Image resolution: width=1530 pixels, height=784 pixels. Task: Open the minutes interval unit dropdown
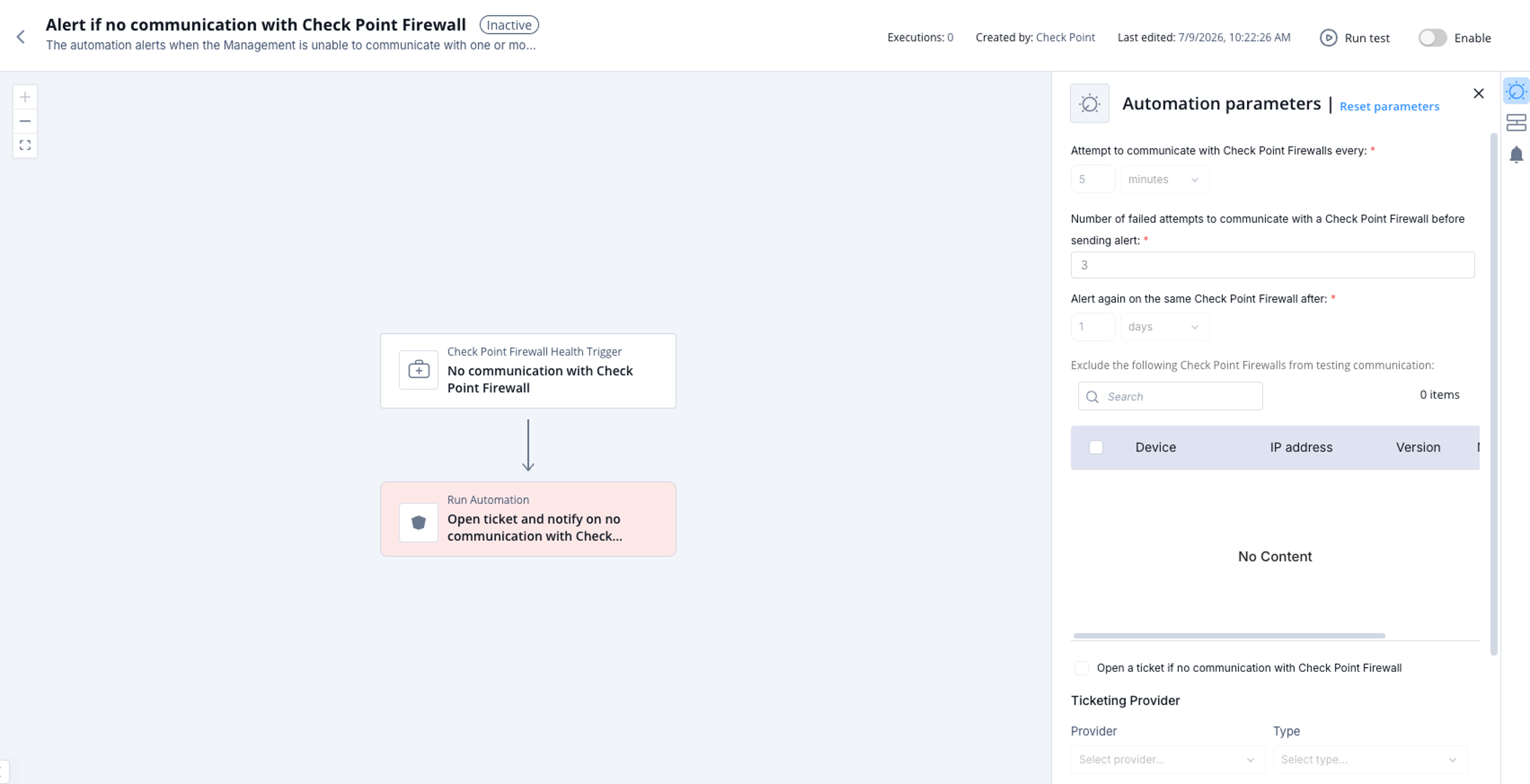point(1164,179)
